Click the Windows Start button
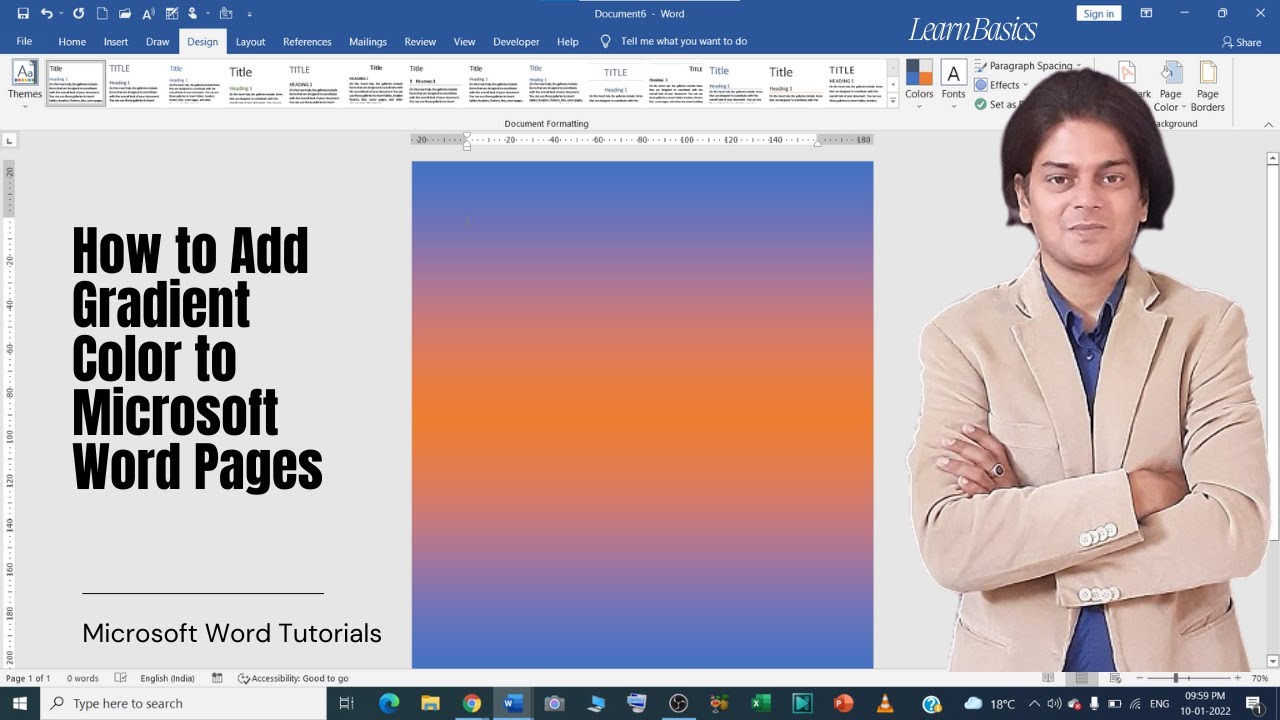Image resolution: width=1280 pixels, height=720 pixels. (x=20, y=703)
